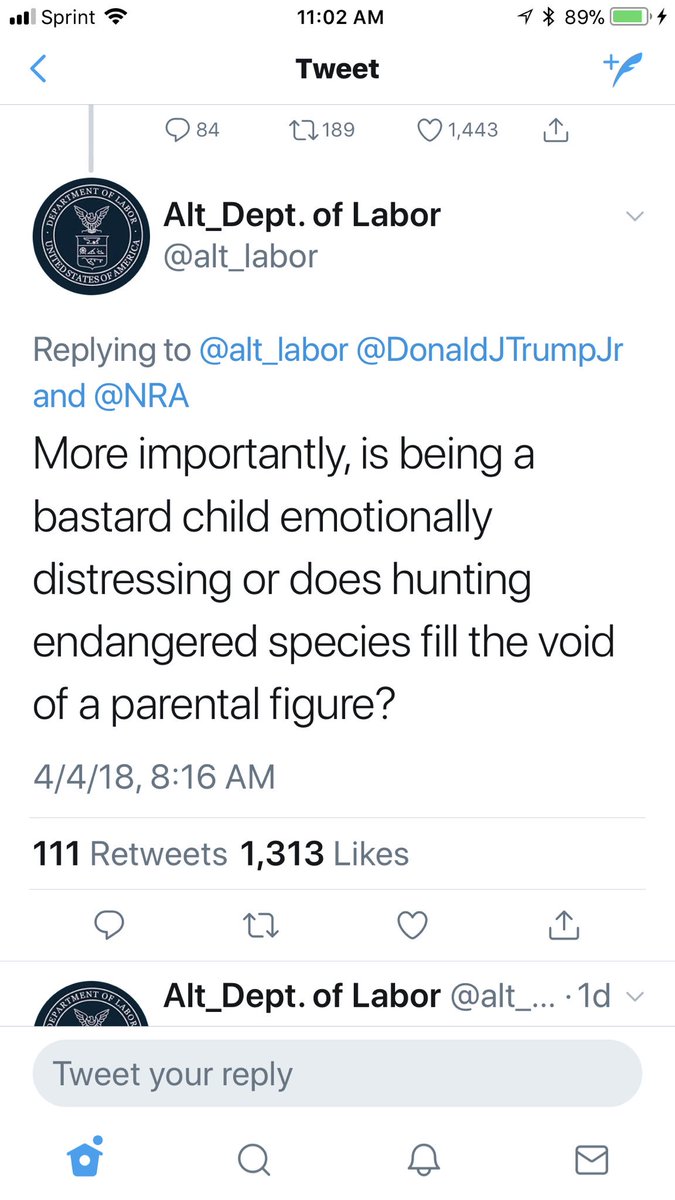Image resolution: width=675 pixels, height=1200 pixels.
Task: Like the top tweet with 1,443 likes
Action: click(430, 129)
